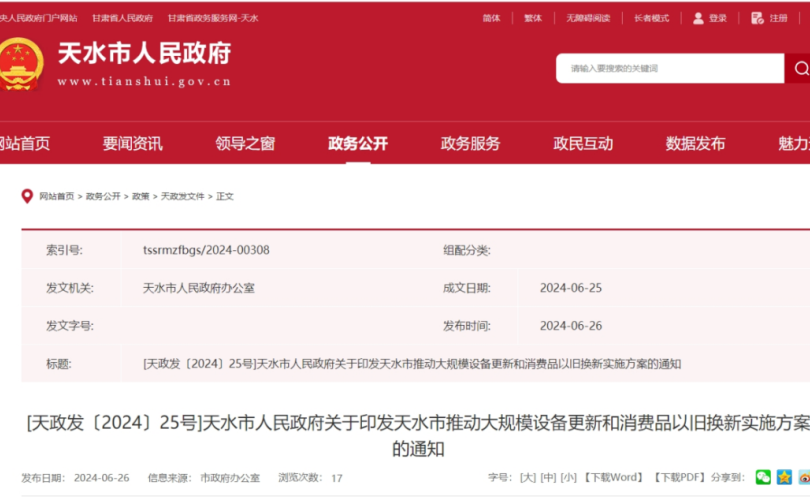The image size is (810, 500).
Task: Click the breadcrumb location pin icon
Action: click(27, 196)
